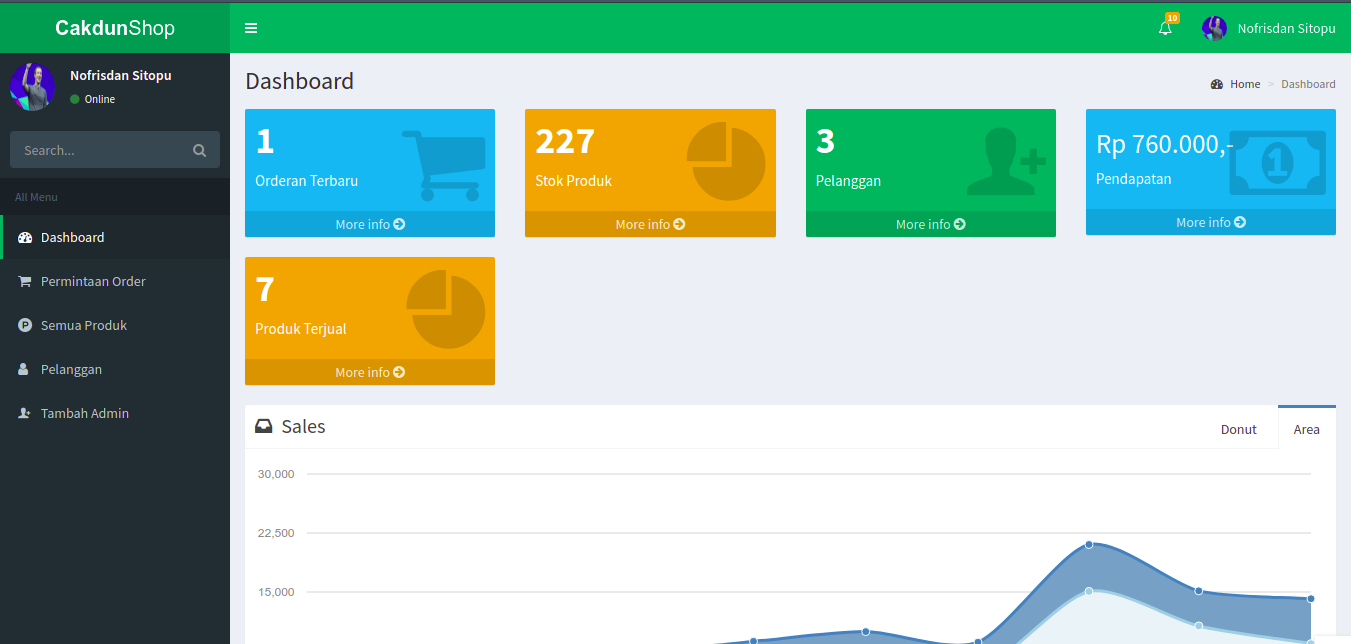Click the notification badge showing 10
This screenshot has height=644, width=1351.
(1172, 18)
